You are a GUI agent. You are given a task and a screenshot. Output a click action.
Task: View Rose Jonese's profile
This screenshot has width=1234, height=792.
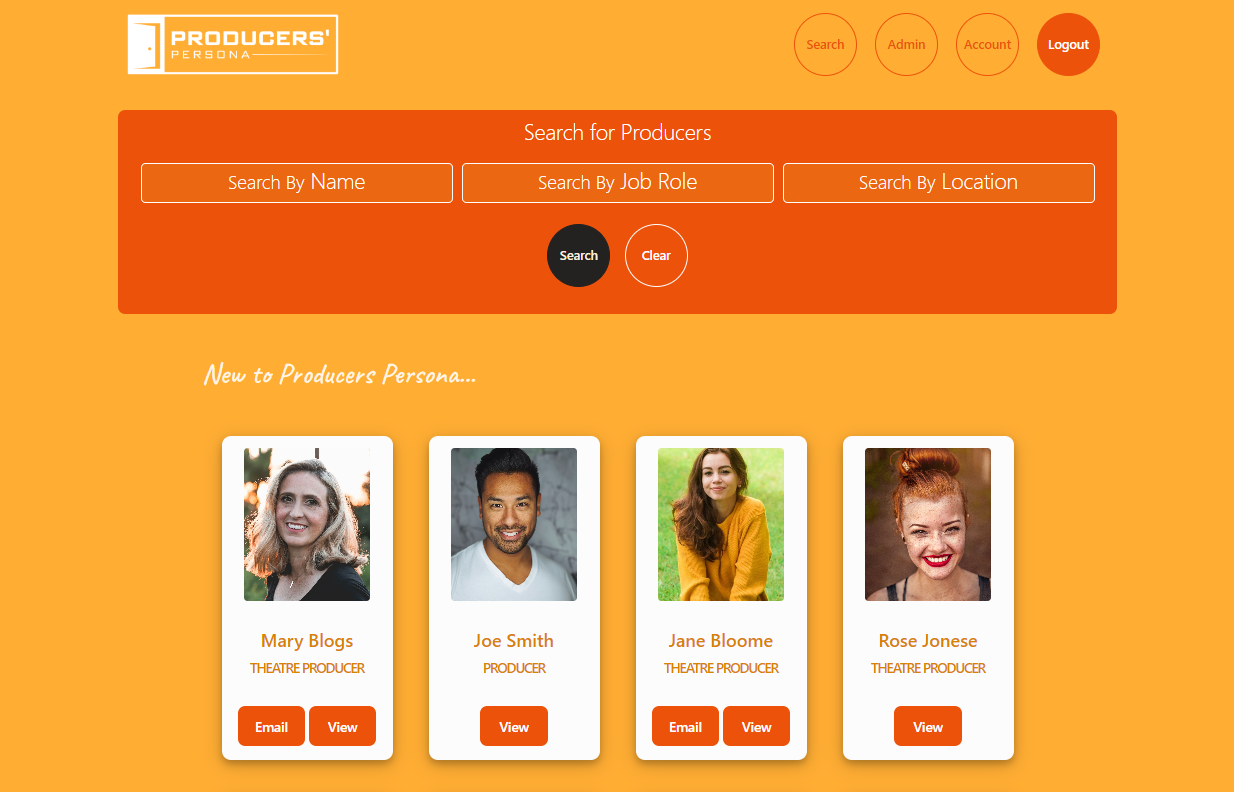[928, 726]
